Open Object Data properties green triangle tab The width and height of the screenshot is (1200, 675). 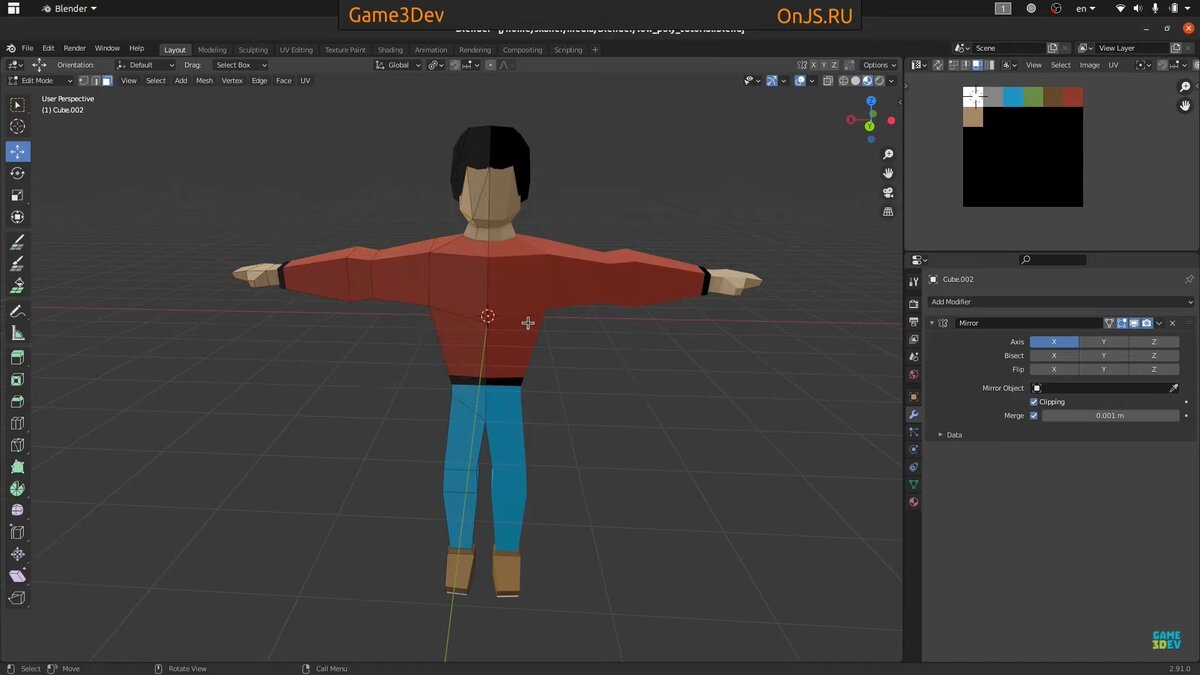913,485
